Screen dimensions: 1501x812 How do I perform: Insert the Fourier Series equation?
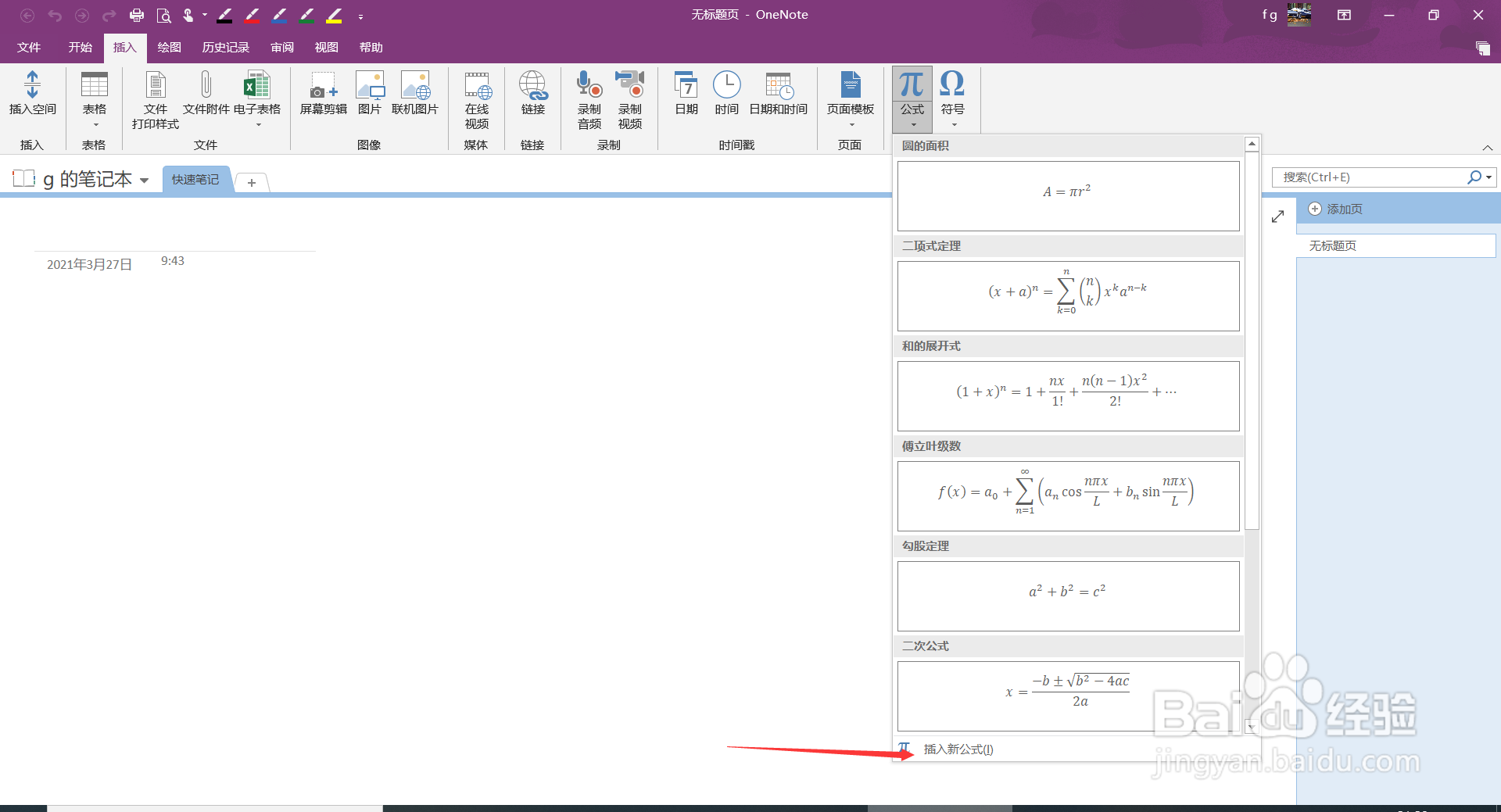1068,496
